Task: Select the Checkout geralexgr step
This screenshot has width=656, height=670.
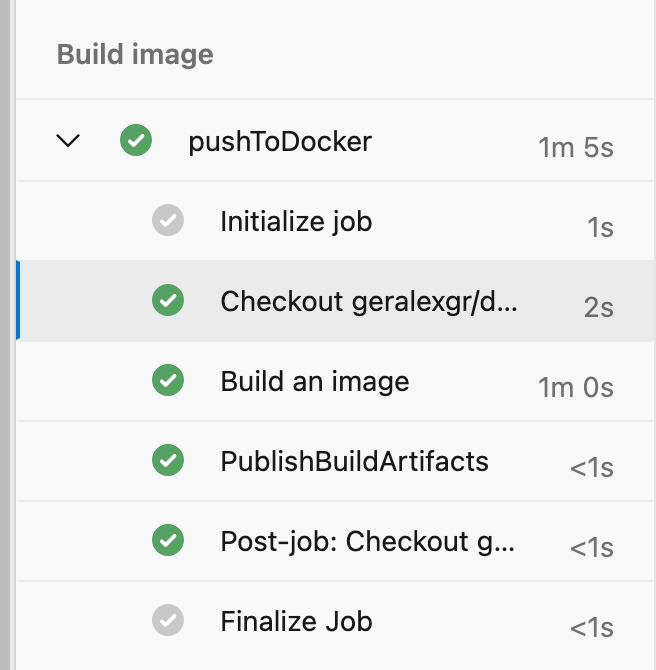Action: (369, 300)
